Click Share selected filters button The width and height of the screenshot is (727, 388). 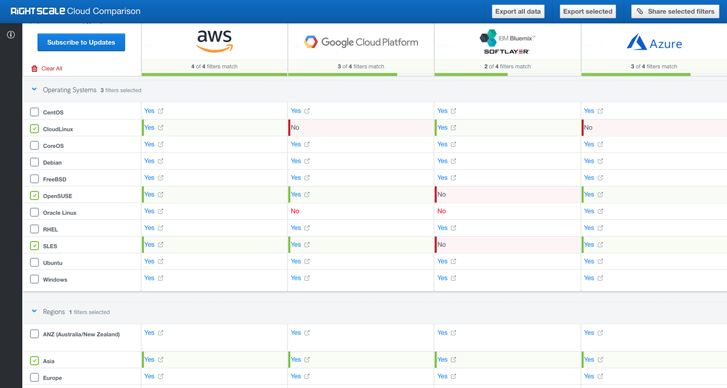675,11
